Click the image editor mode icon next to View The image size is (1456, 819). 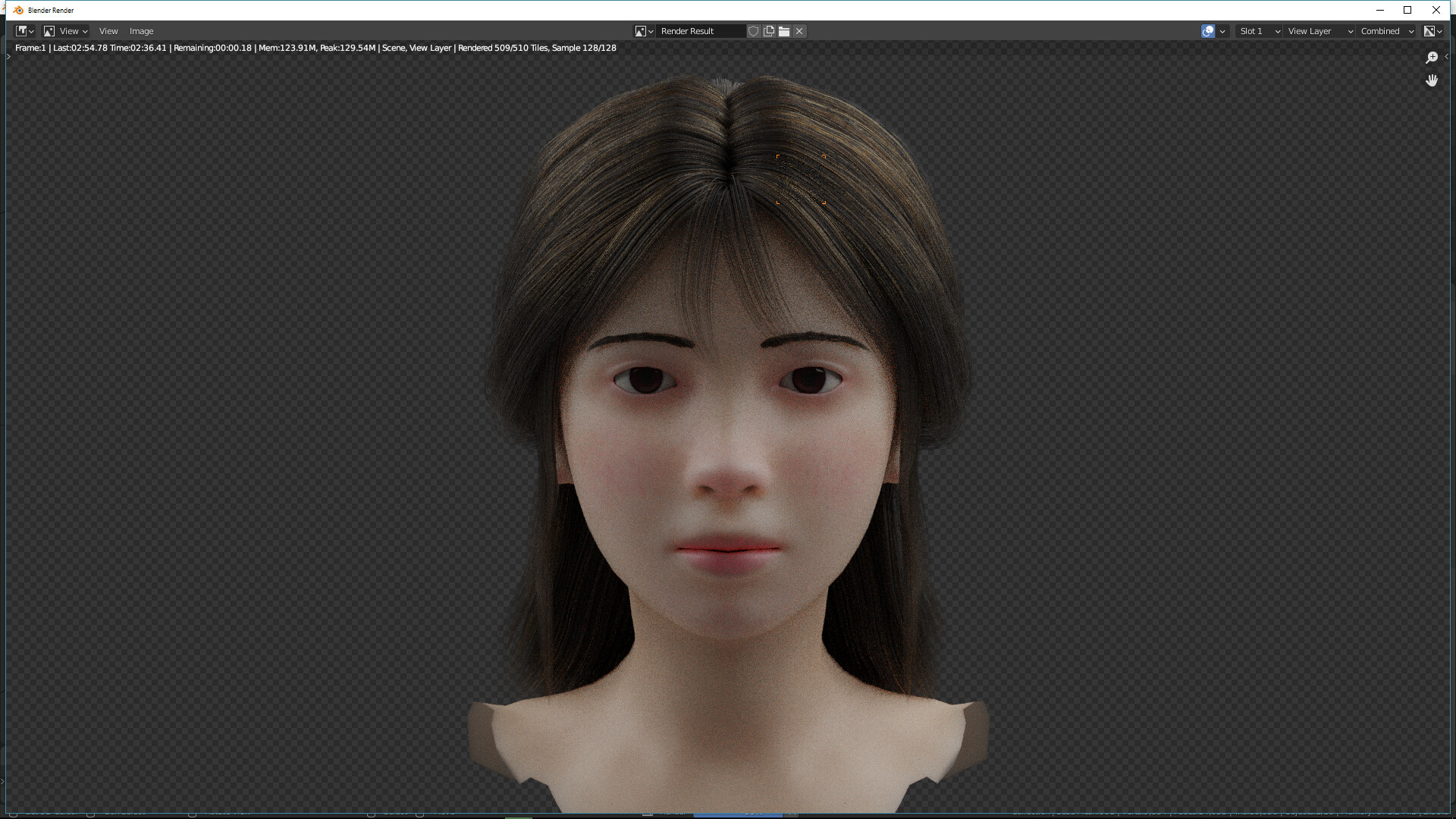pos(48,31)
